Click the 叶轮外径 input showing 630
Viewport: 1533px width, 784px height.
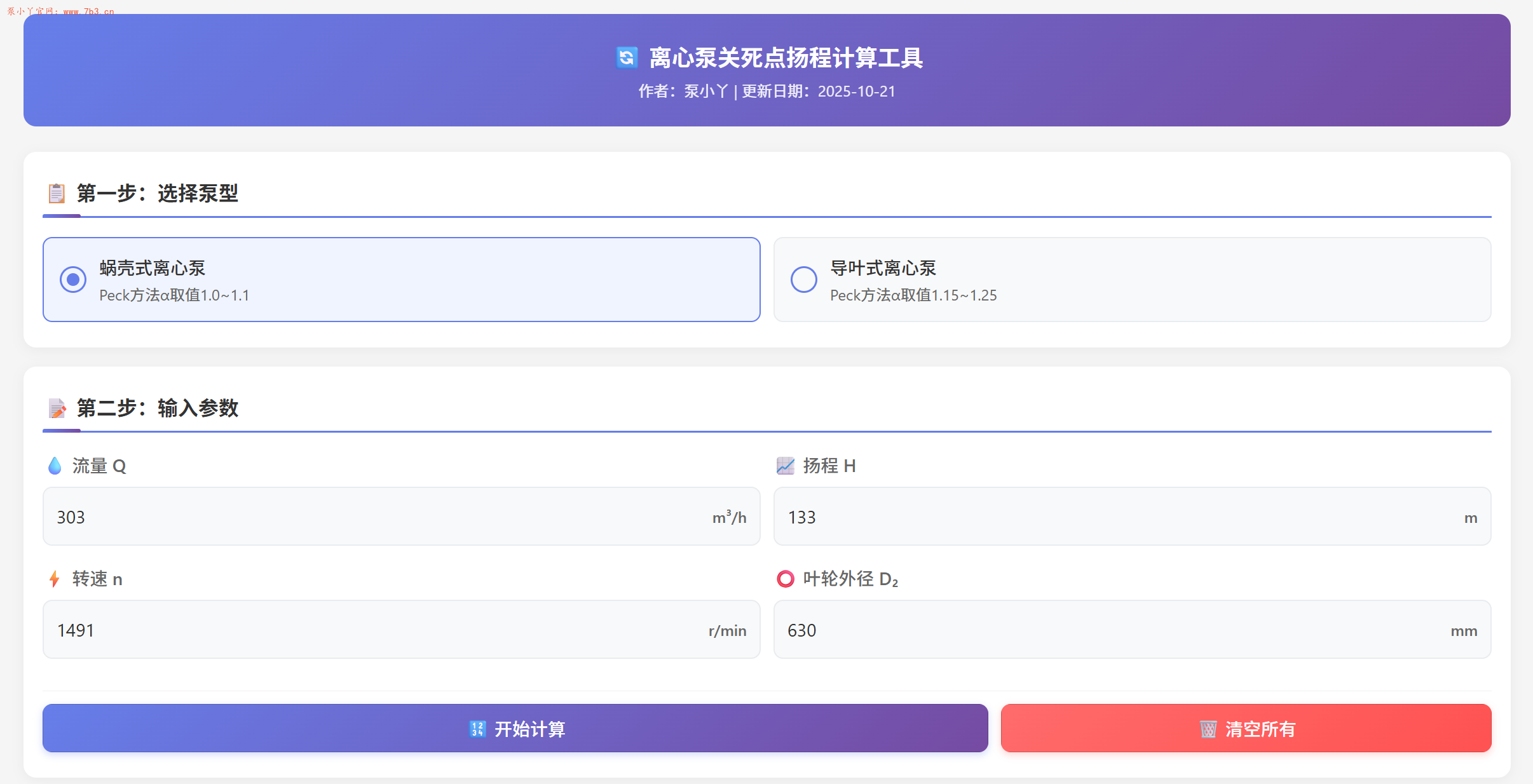1131,630
